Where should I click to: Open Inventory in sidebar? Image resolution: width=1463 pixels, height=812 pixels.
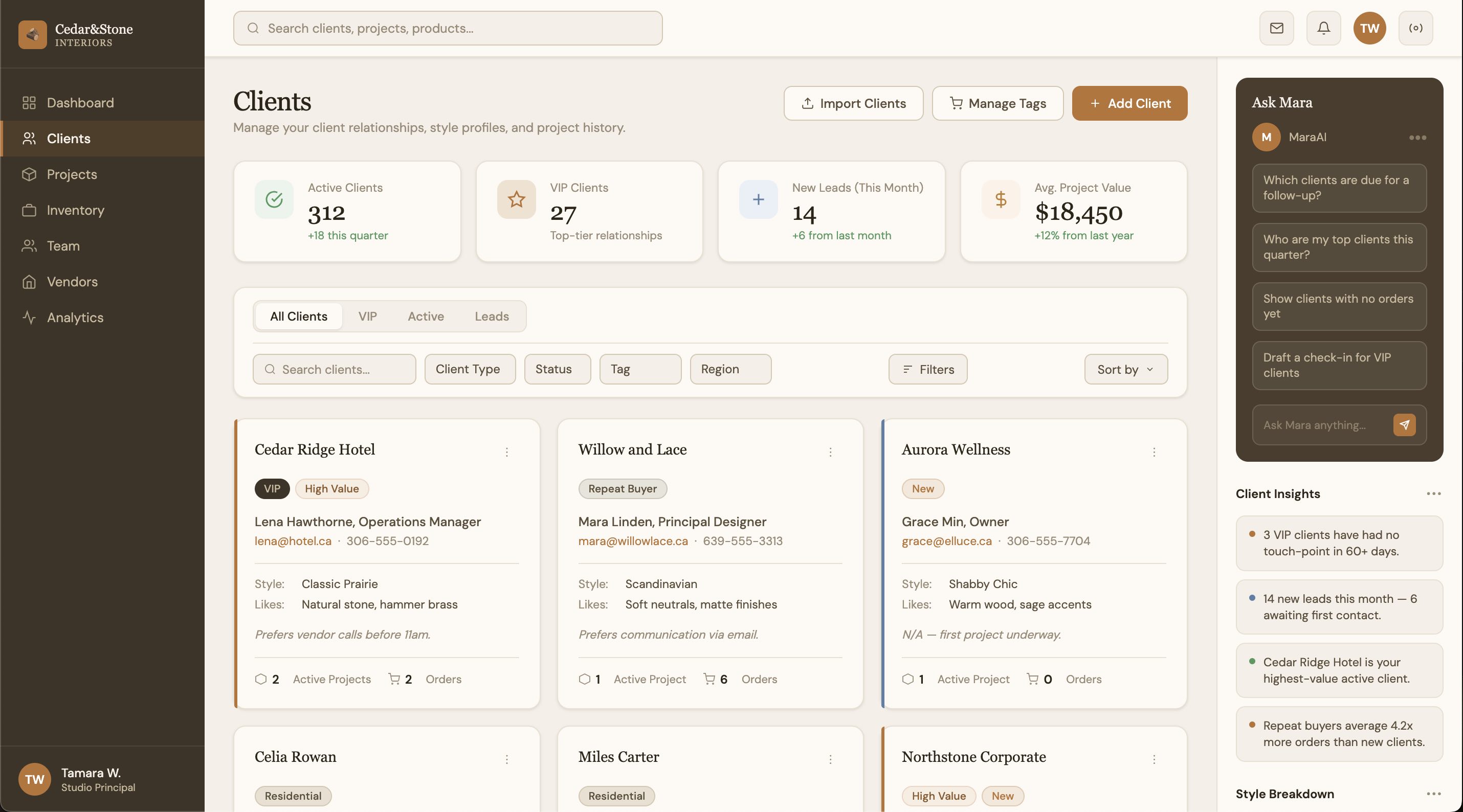pos(102,210)
